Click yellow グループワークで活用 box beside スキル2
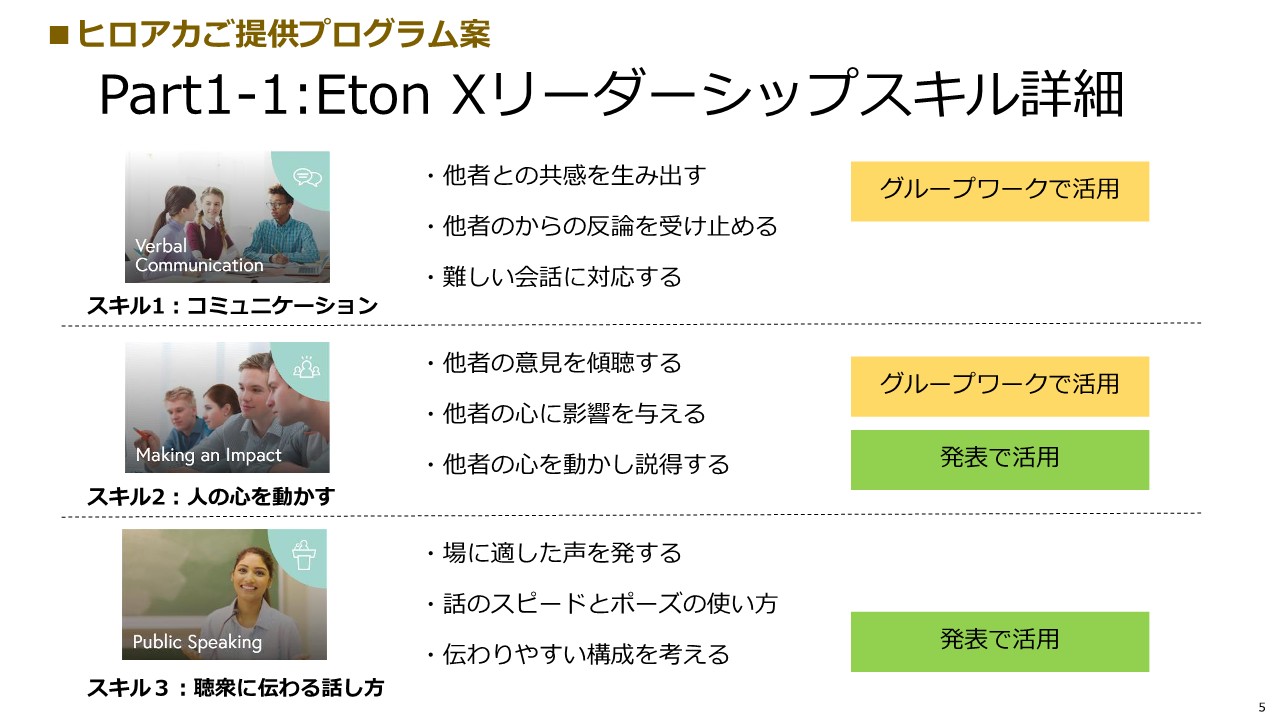This screenshot has height=720, width=1280. click(x=1000, y=386)
